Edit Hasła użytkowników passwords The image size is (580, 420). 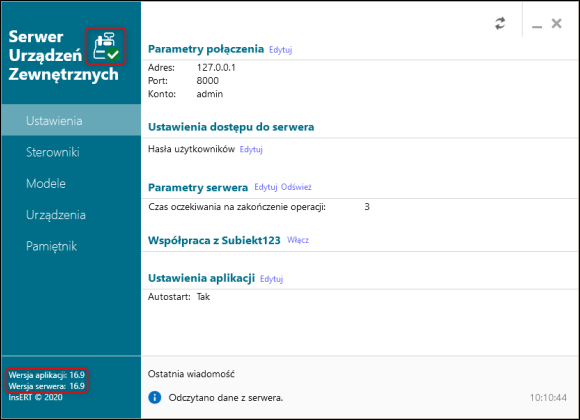251,149
